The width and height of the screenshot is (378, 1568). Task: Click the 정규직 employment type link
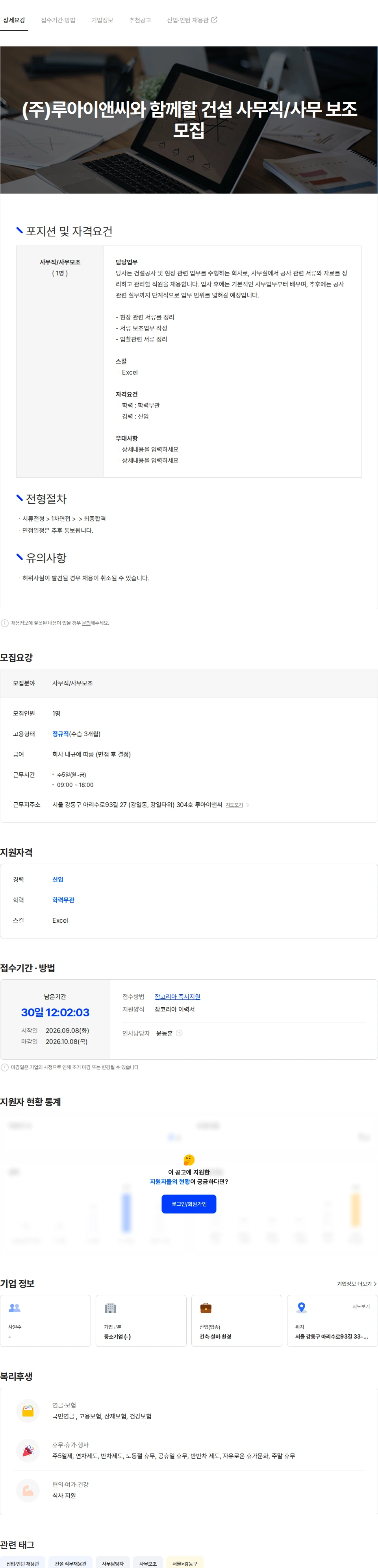point(60,733)
